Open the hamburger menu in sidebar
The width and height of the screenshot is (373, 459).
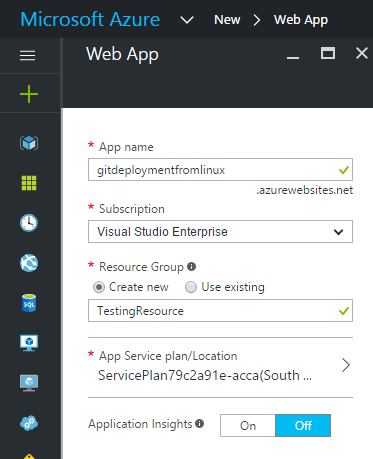point(28,55)
